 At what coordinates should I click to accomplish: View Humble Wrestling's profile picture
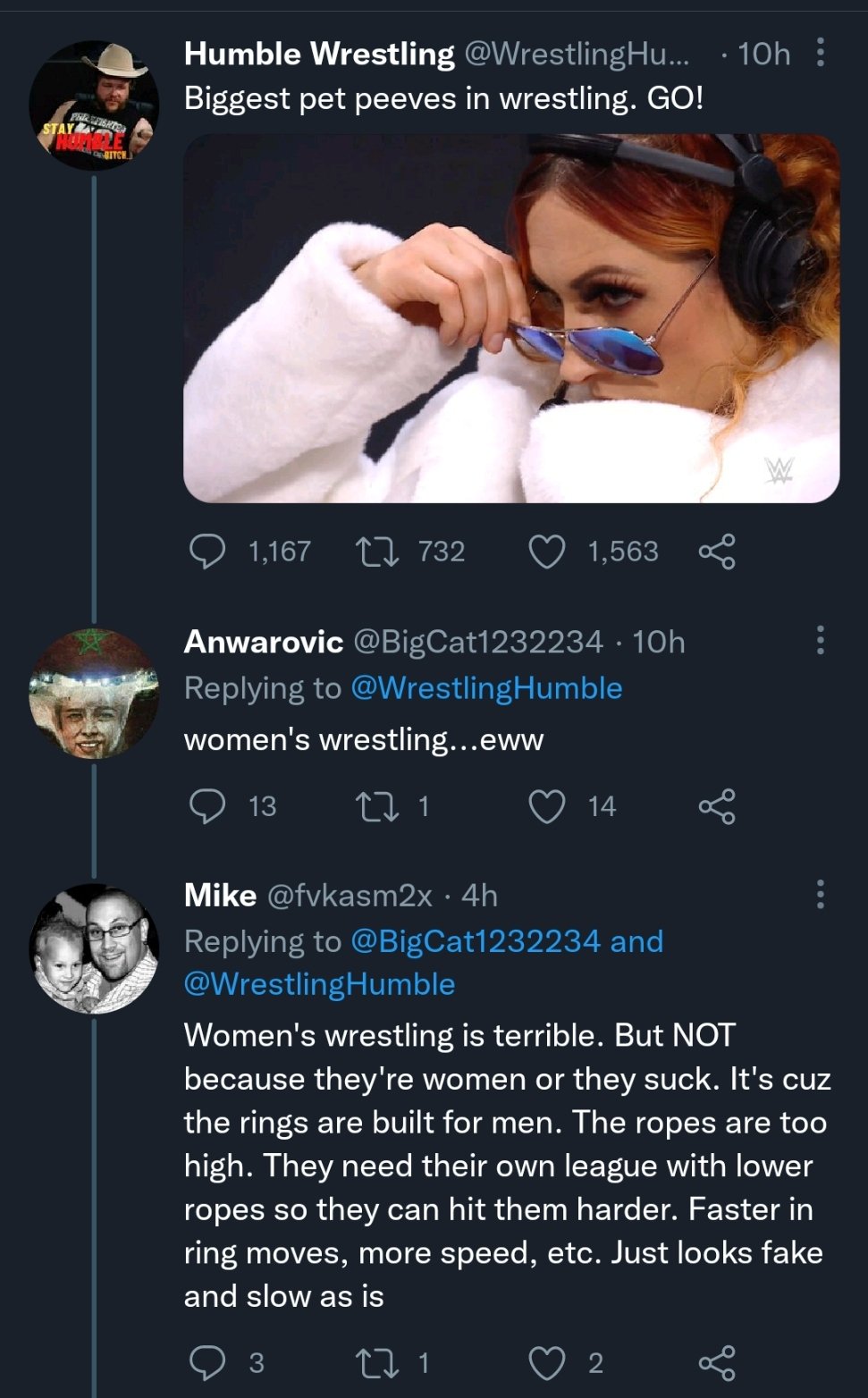tap(94, 105)
